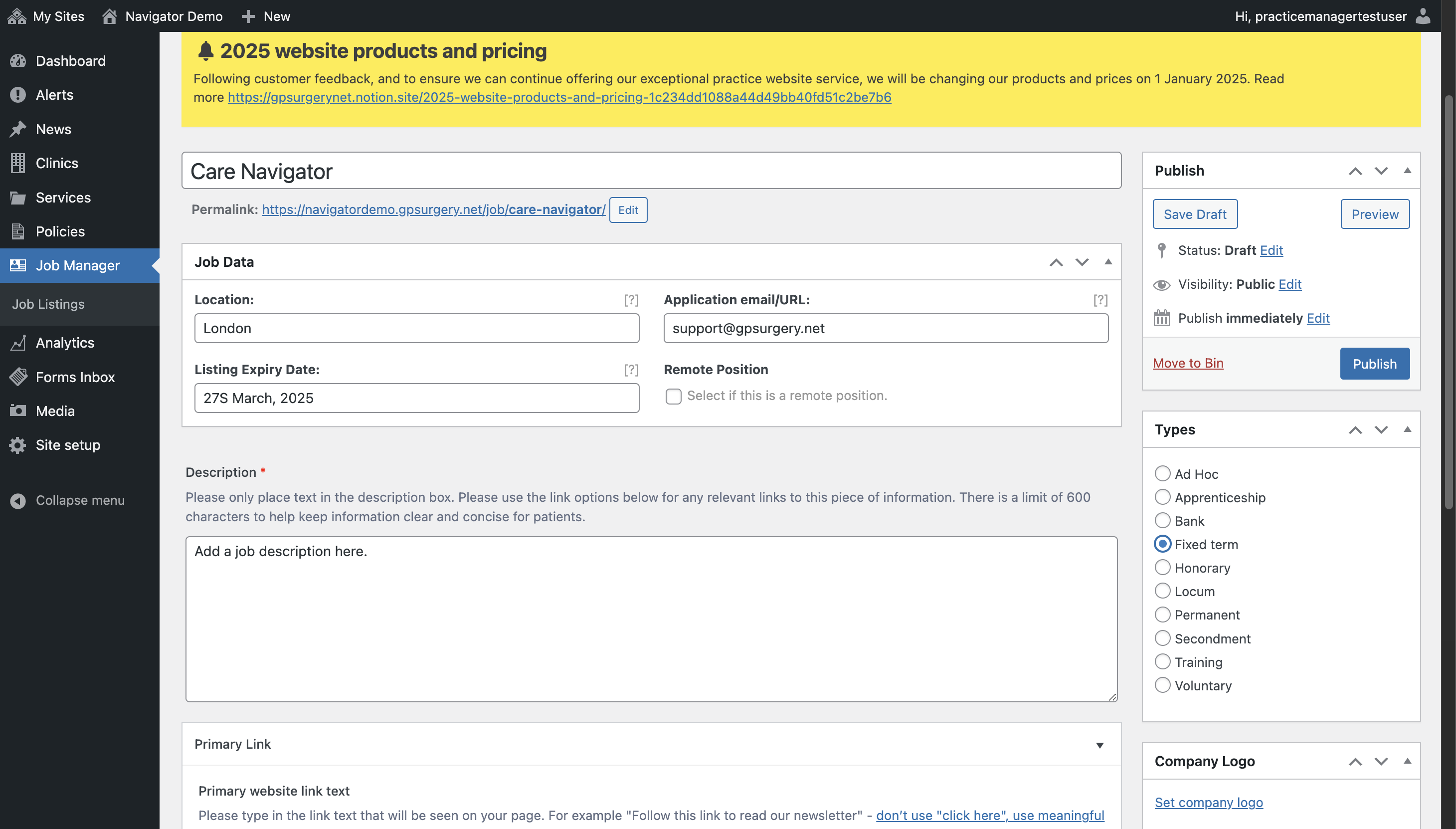Select the Voluntary job type
The height and width of the screenshot is (829, 1456).
(x=1162, y=684)
